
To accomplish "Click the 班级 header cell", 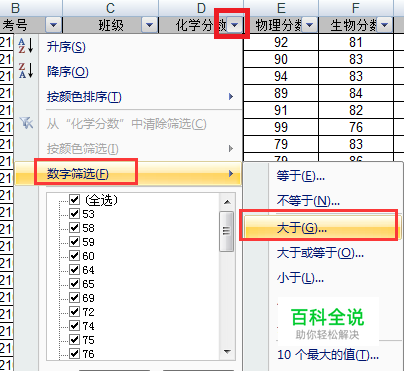I will [x=110, y=25].
